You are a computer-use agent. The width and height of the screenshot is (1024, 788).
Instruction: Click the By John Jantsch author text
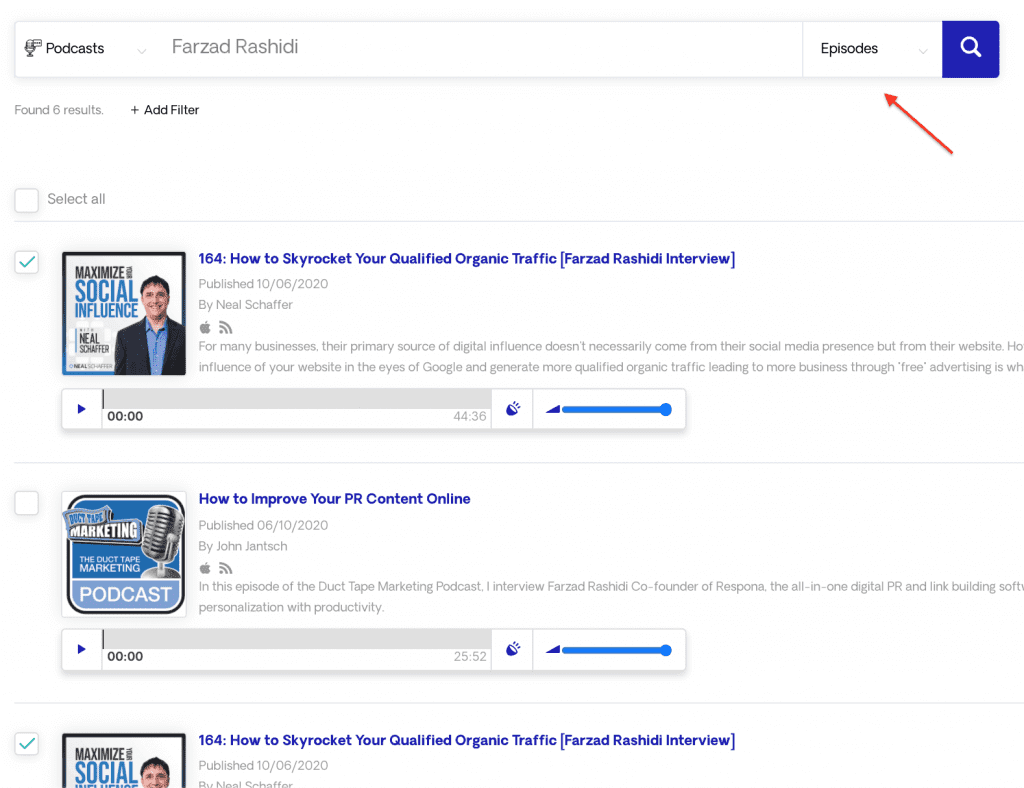click(243, 546)
